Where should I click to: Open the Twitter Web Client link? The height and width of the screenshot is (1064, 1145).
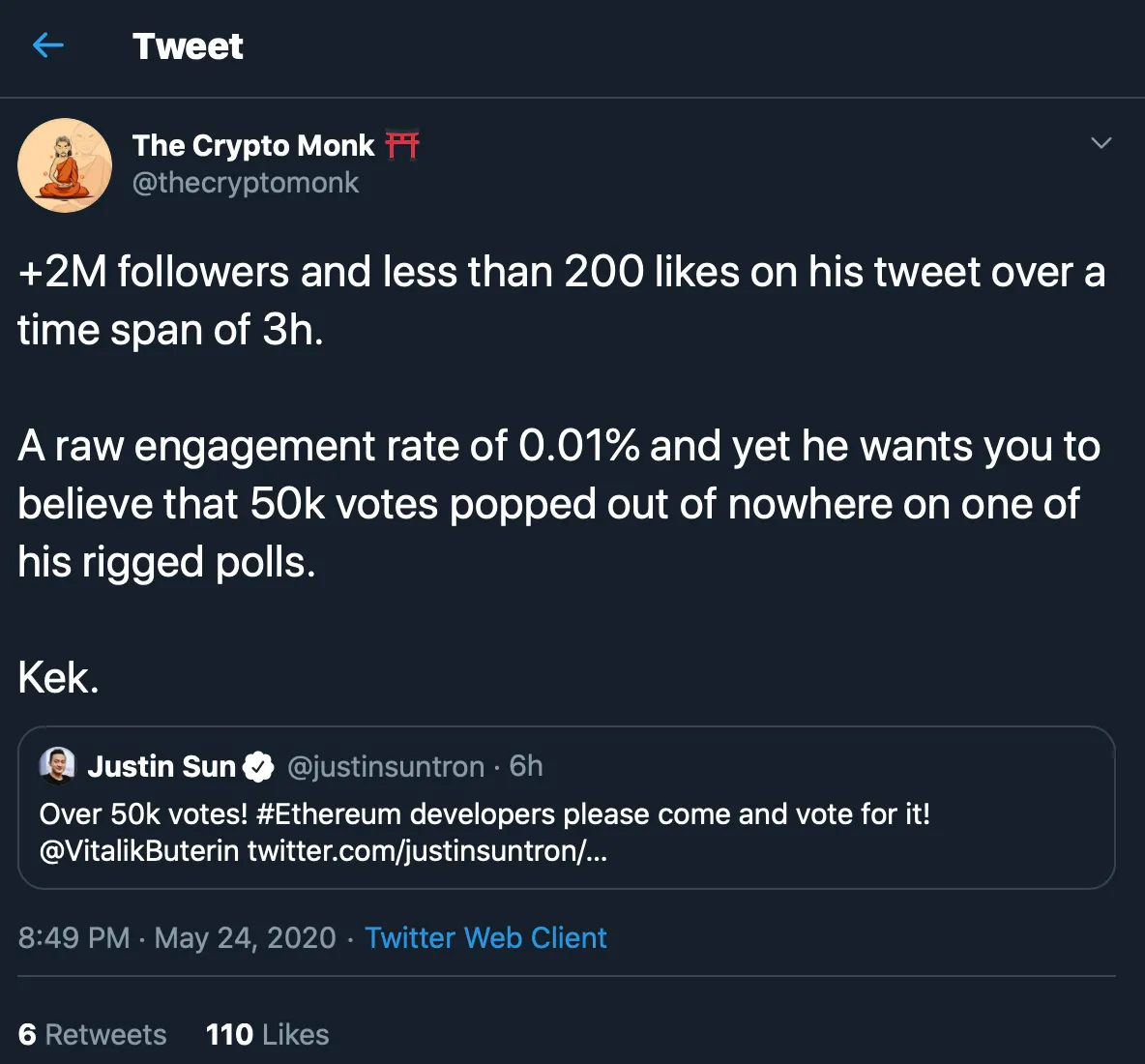(485, 937)
